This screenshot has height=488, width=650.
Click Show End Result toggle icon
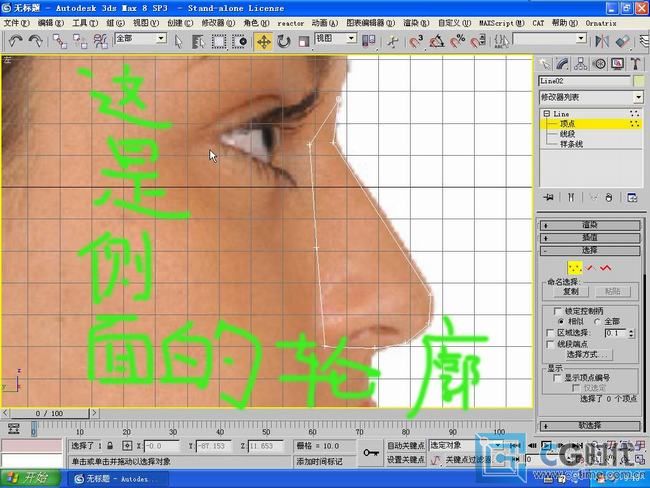point(571,197)
